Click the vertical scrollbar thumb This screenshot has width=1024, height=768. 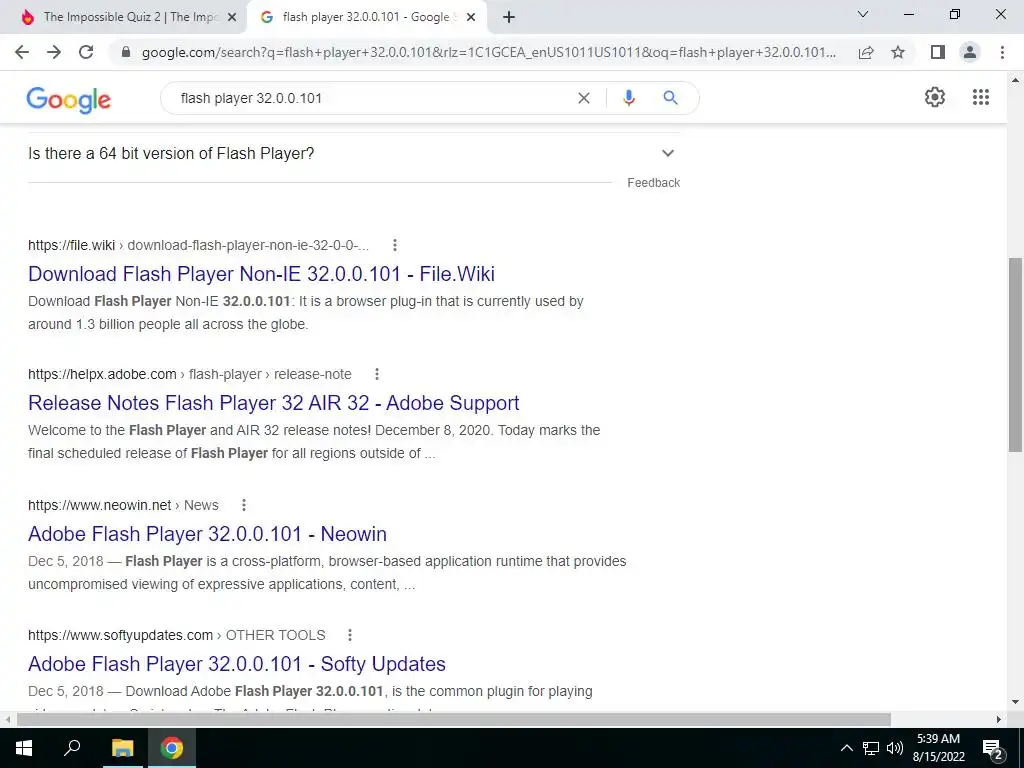[x=1015, y=354]
